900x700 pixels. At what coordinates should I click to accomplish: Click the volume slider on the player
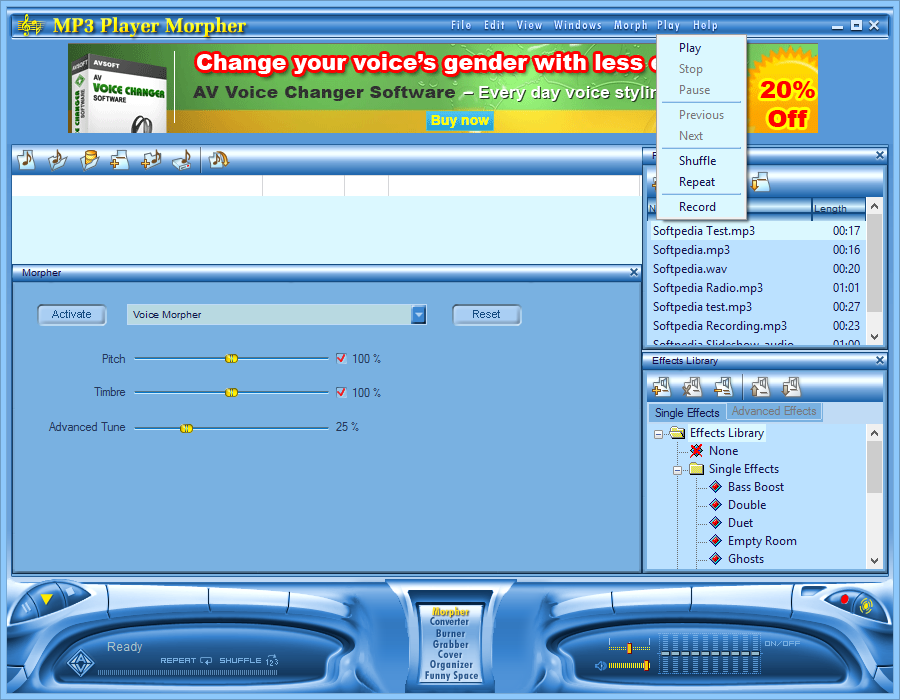tap(629, 666)
